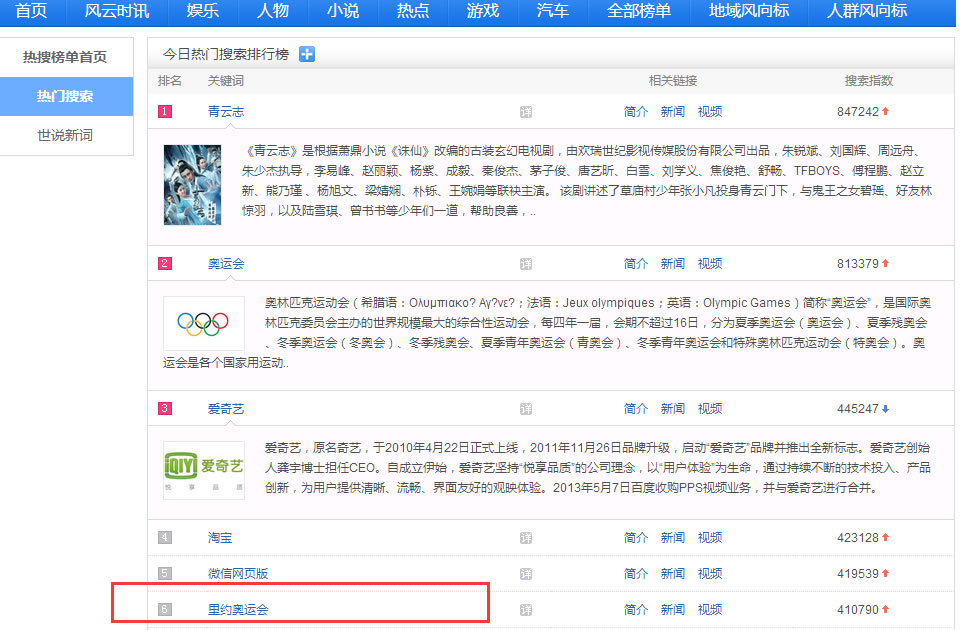The image size is (962, 630).
Task: Click rank badge 1 beside 青云志
Action: tap(165, 111)
